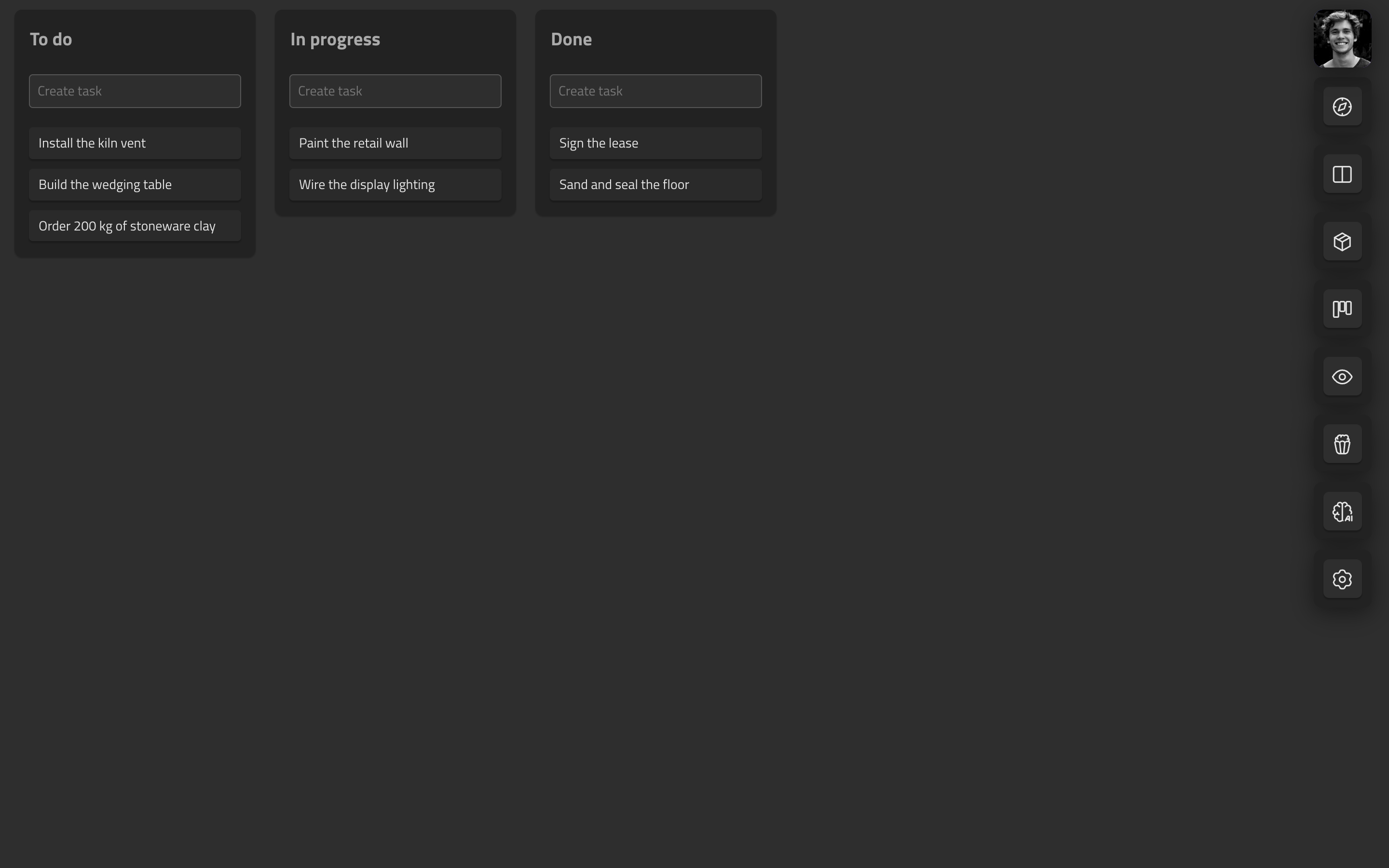Select Build the wedging table task
1389x868 pixels.
click(135, 185)
